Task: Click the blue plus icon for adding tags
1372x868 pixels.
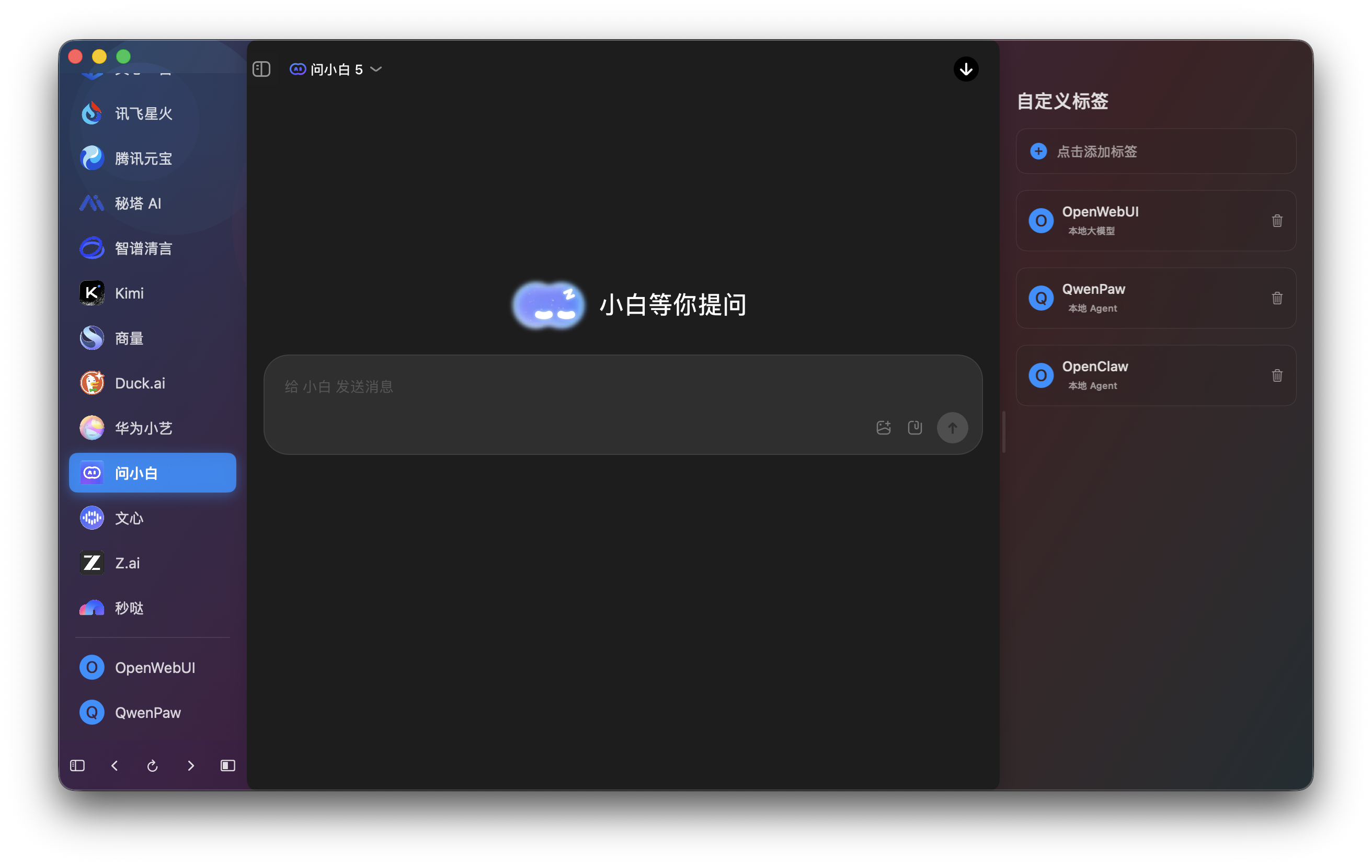Action: 1038,151
